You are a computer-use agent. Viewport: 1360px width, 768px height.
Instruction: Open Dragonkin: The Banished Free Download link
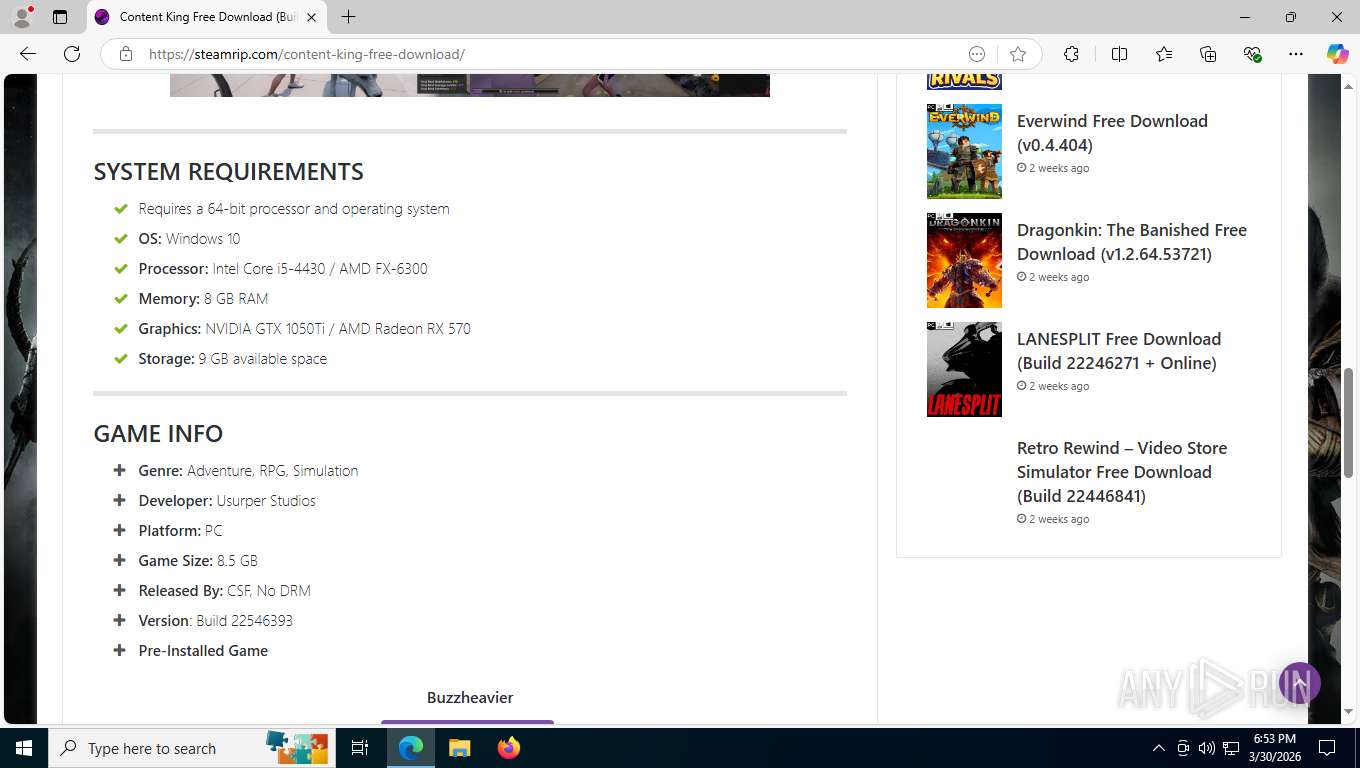pos(1132,242)
